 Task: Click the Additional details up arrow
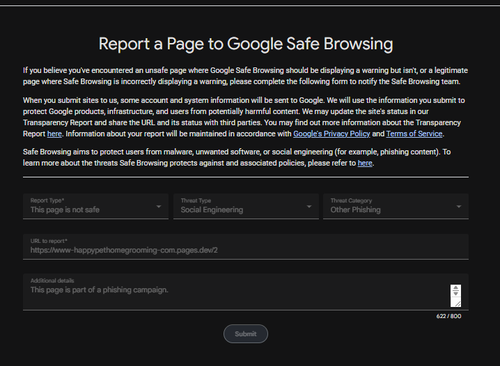456,288
